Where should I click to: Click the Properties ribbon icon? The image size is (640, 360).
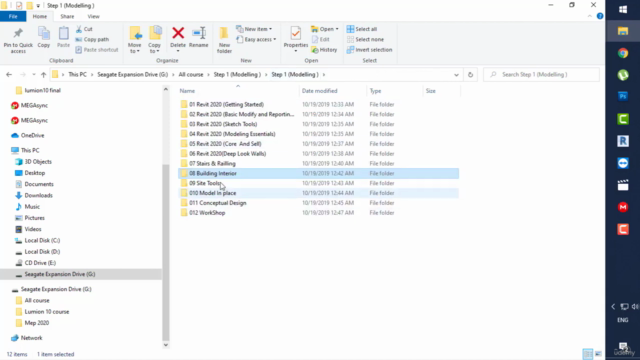296,33
